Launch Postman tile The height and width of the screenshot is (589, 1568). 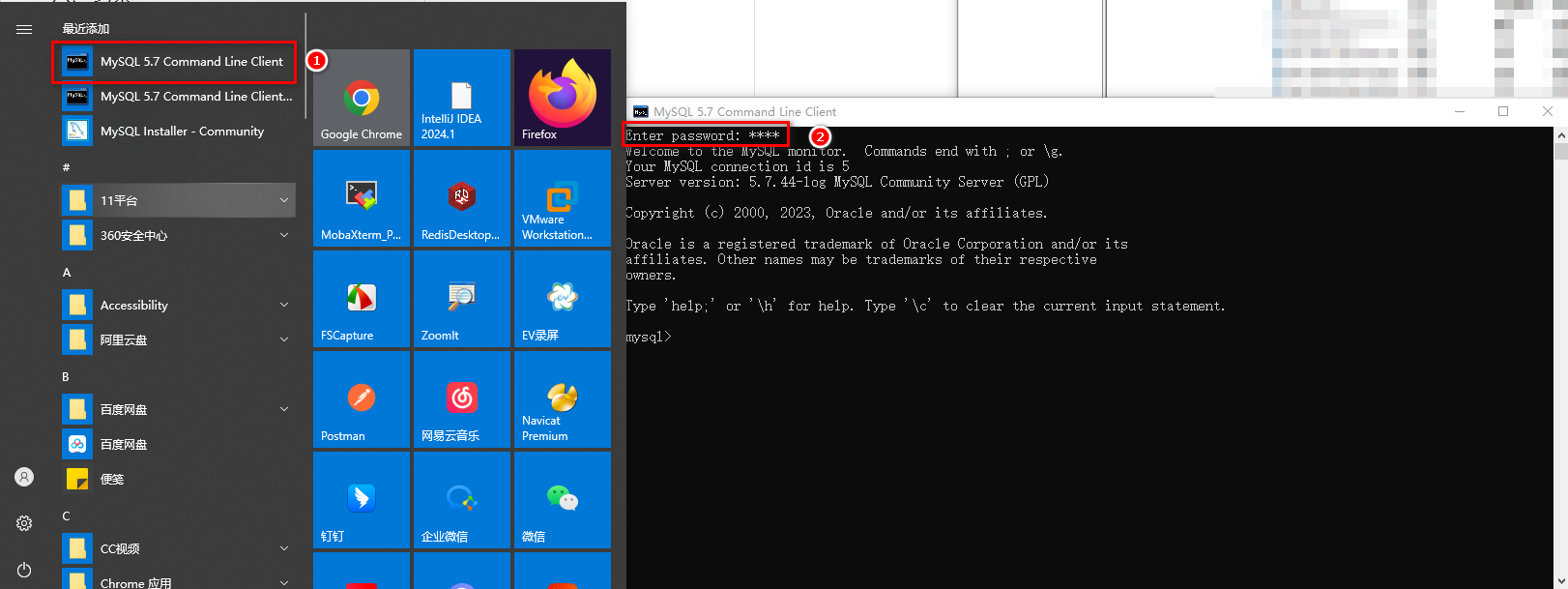[x=362, y=399]
